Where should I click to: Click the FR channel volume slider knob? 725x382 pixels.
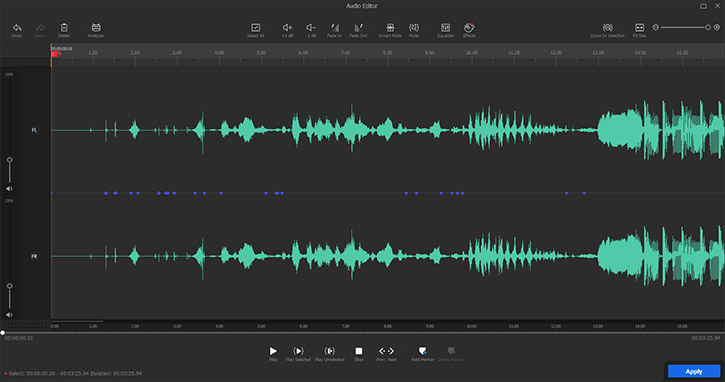[9, 286]
